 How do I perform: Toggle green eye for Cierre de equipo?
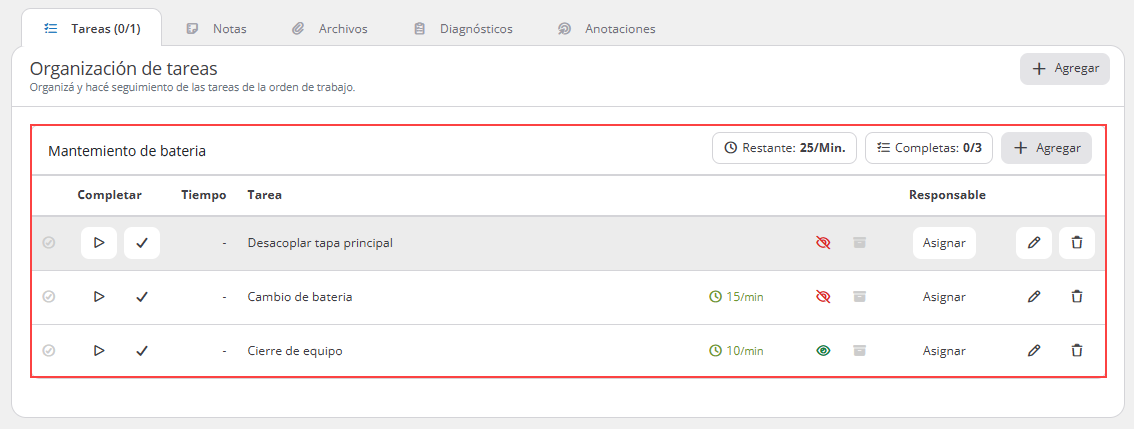[823, 351]
